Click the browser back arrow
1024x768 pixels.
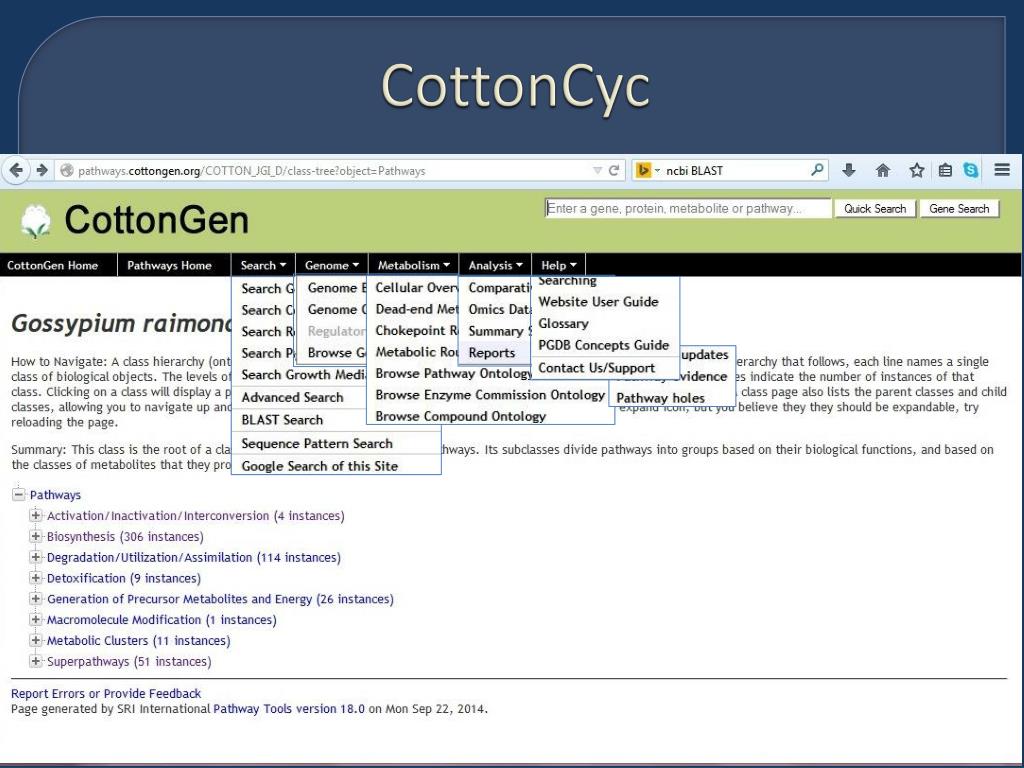pos(17,170)
